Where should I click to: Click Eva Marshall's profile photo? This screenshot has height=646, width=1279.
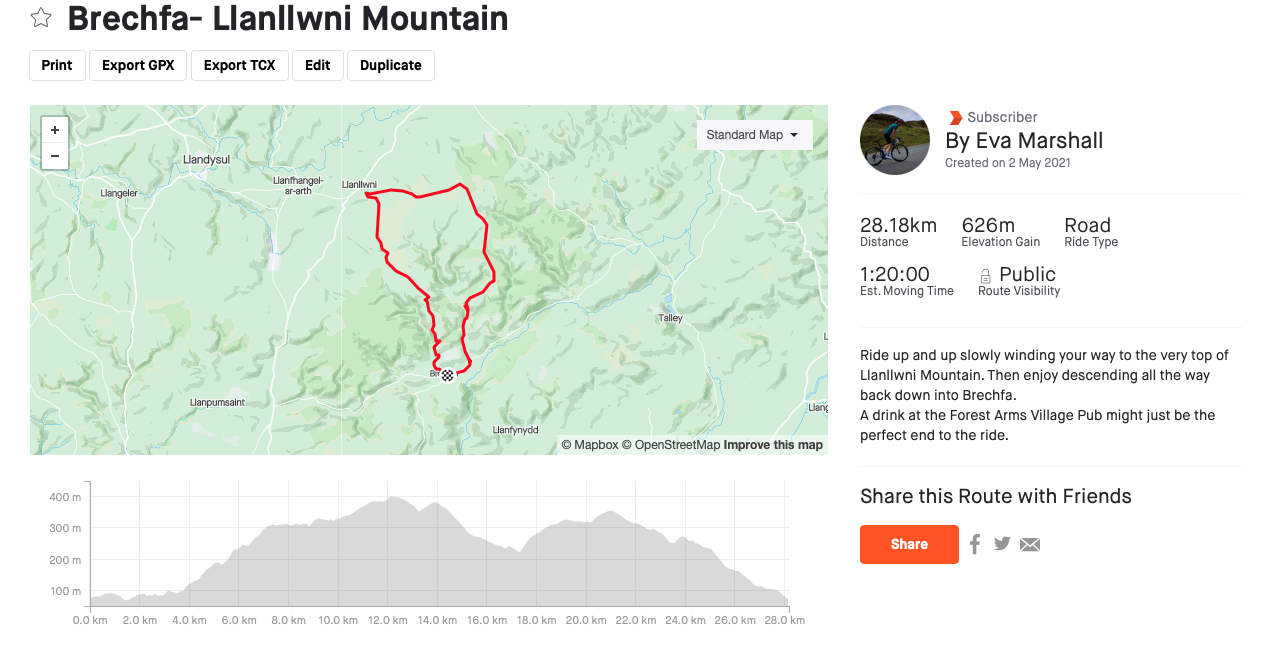[x=894, y=140]
